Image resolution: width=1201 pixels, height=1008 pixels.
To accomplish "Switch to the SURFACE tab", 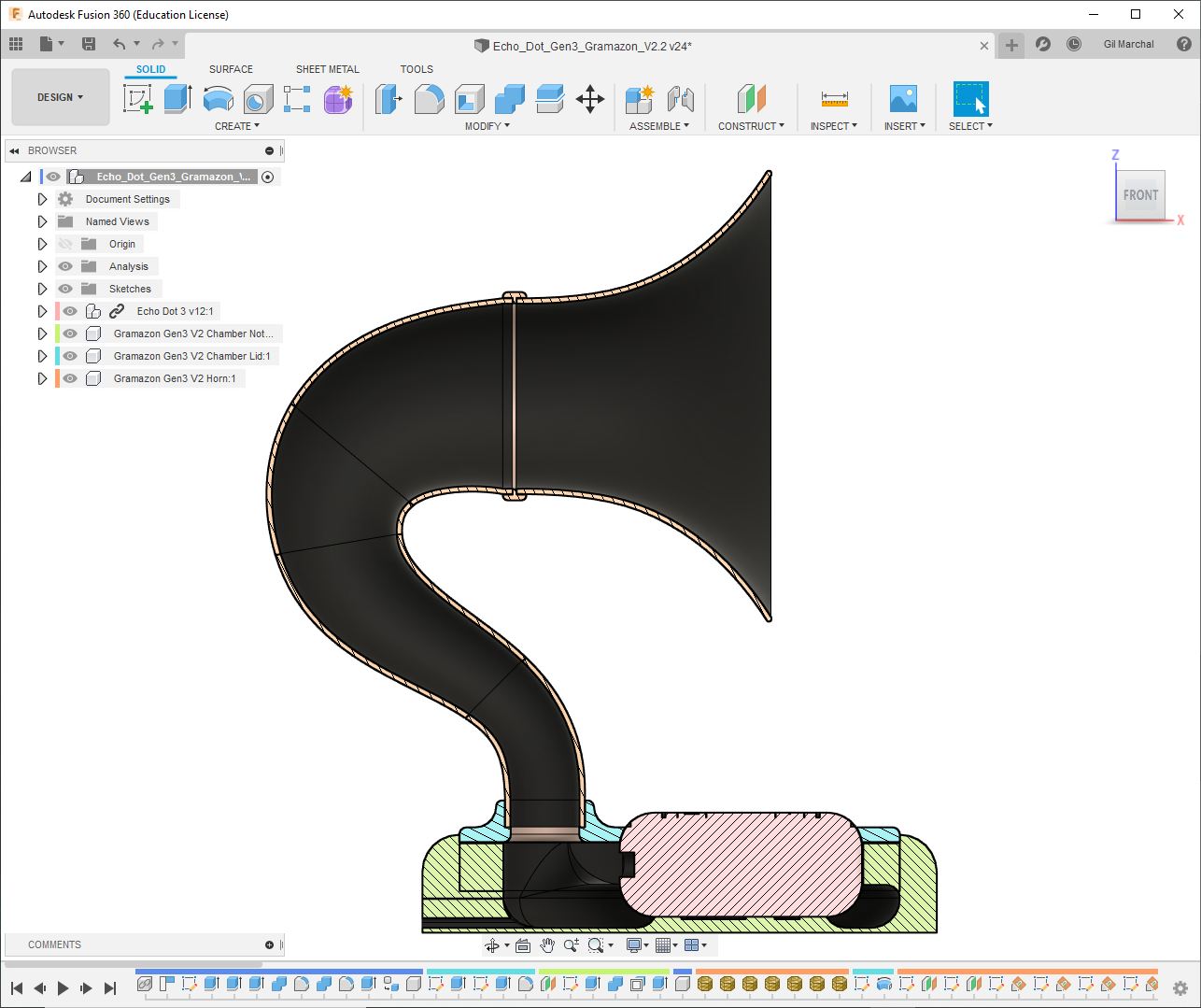I will point(231,69).
